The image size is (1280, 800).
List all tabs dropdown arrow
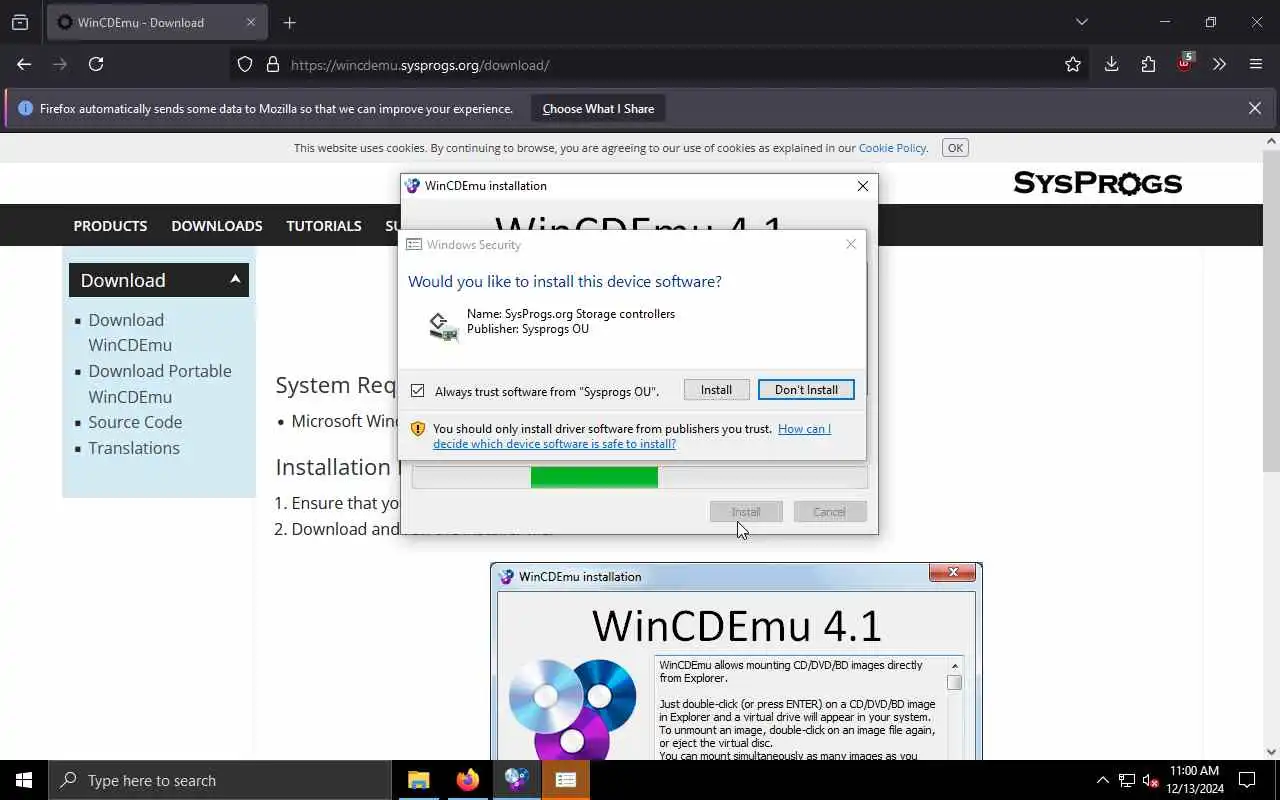coord(1081,22)
